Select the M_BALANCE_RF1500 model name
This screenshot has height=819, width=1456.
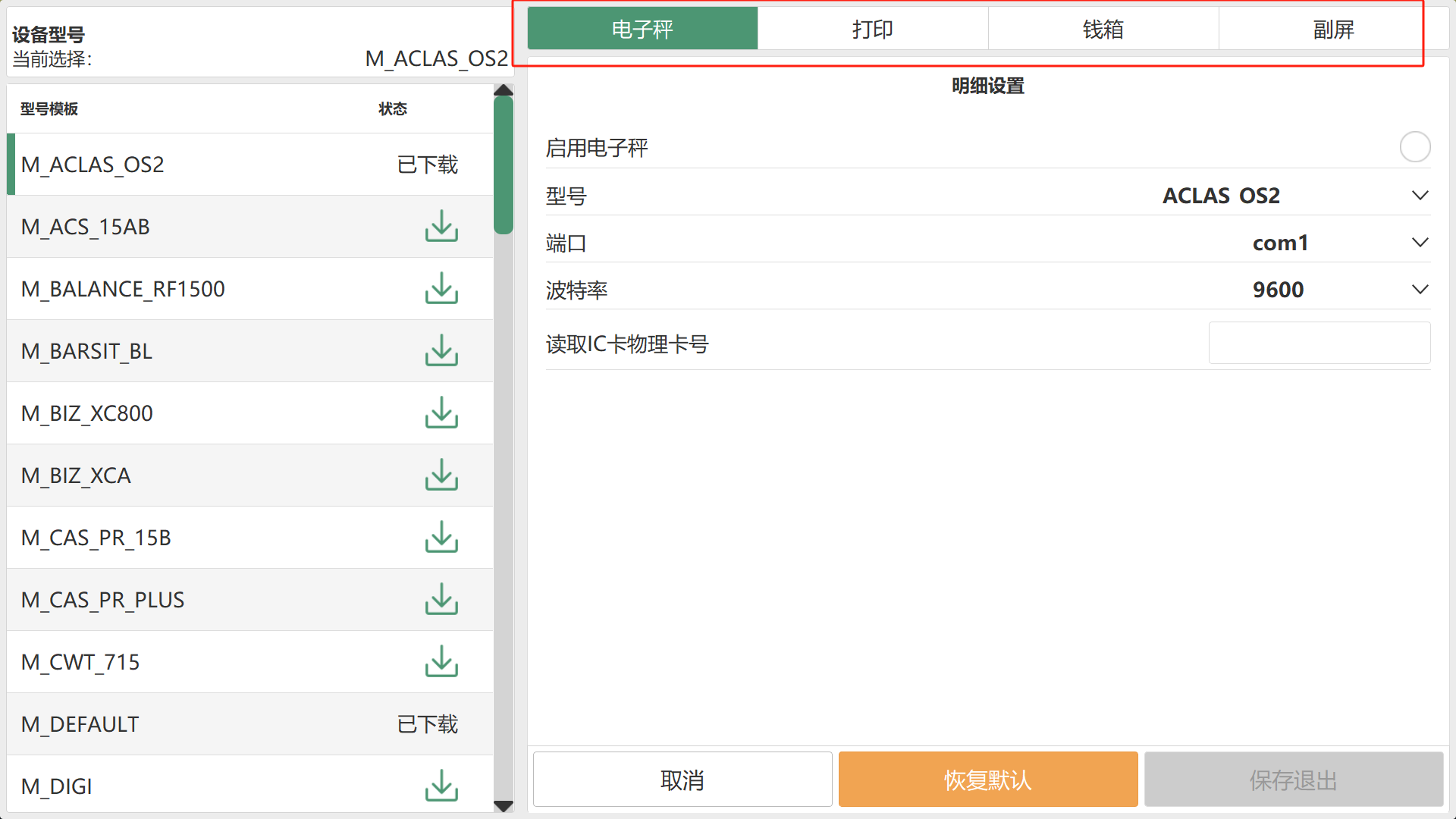tap(123, 289)
